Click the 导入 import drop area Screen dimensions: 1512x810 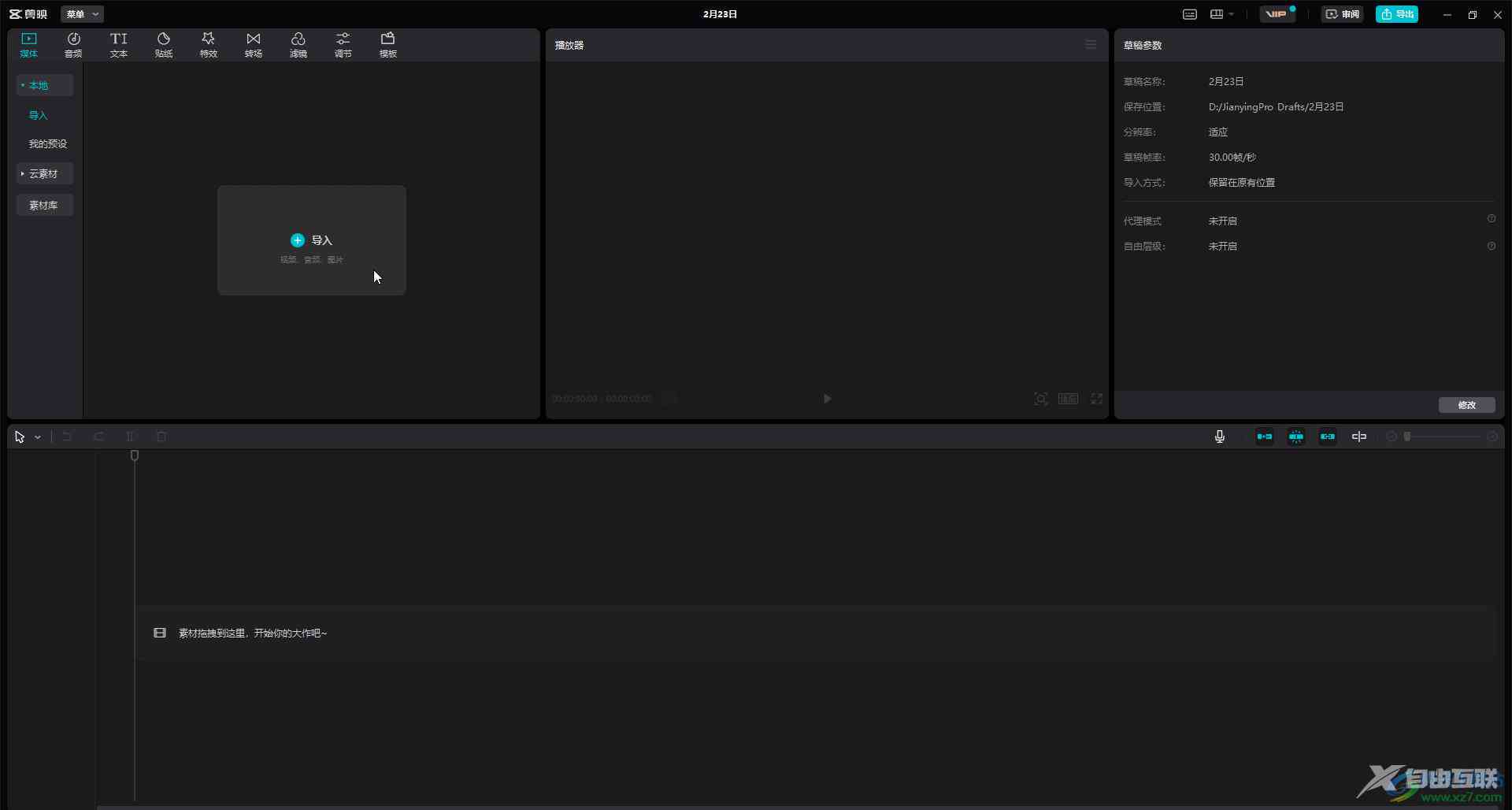click(312, 240)
